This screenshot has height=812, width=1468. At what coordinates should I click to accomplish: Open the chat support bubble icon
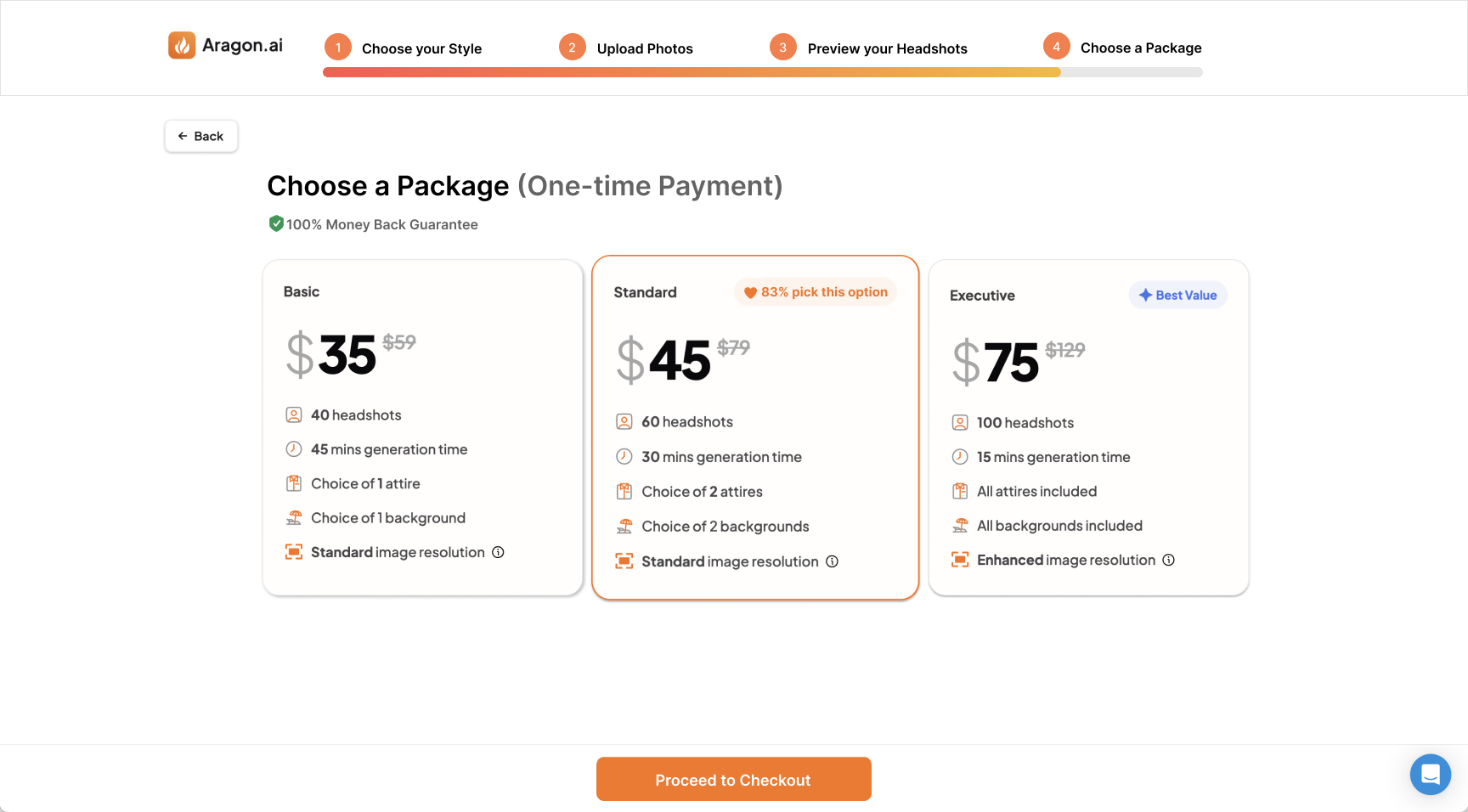tap(1431, 775)
